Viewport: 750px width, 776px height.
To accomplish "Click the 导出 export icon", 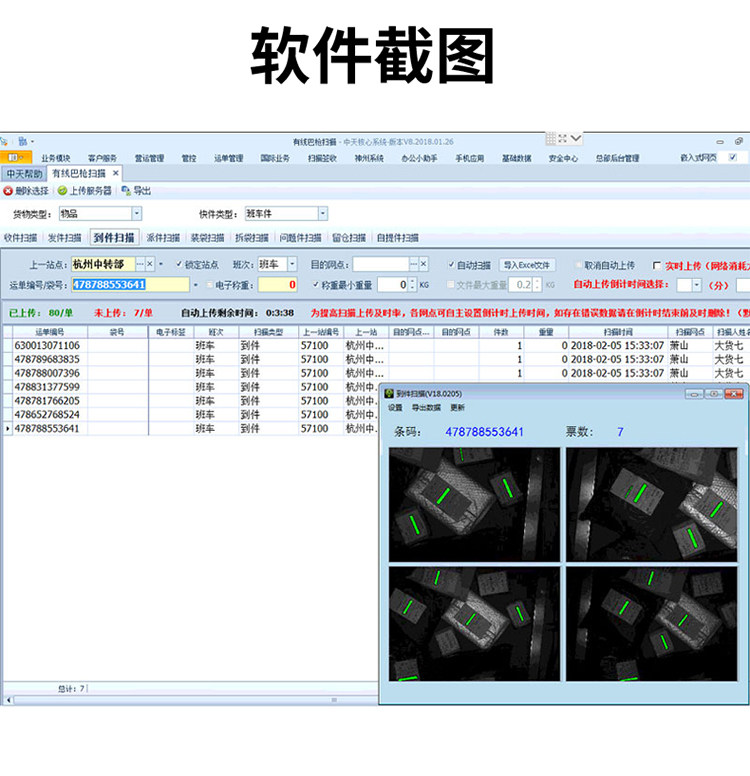I will click(126, 191).
